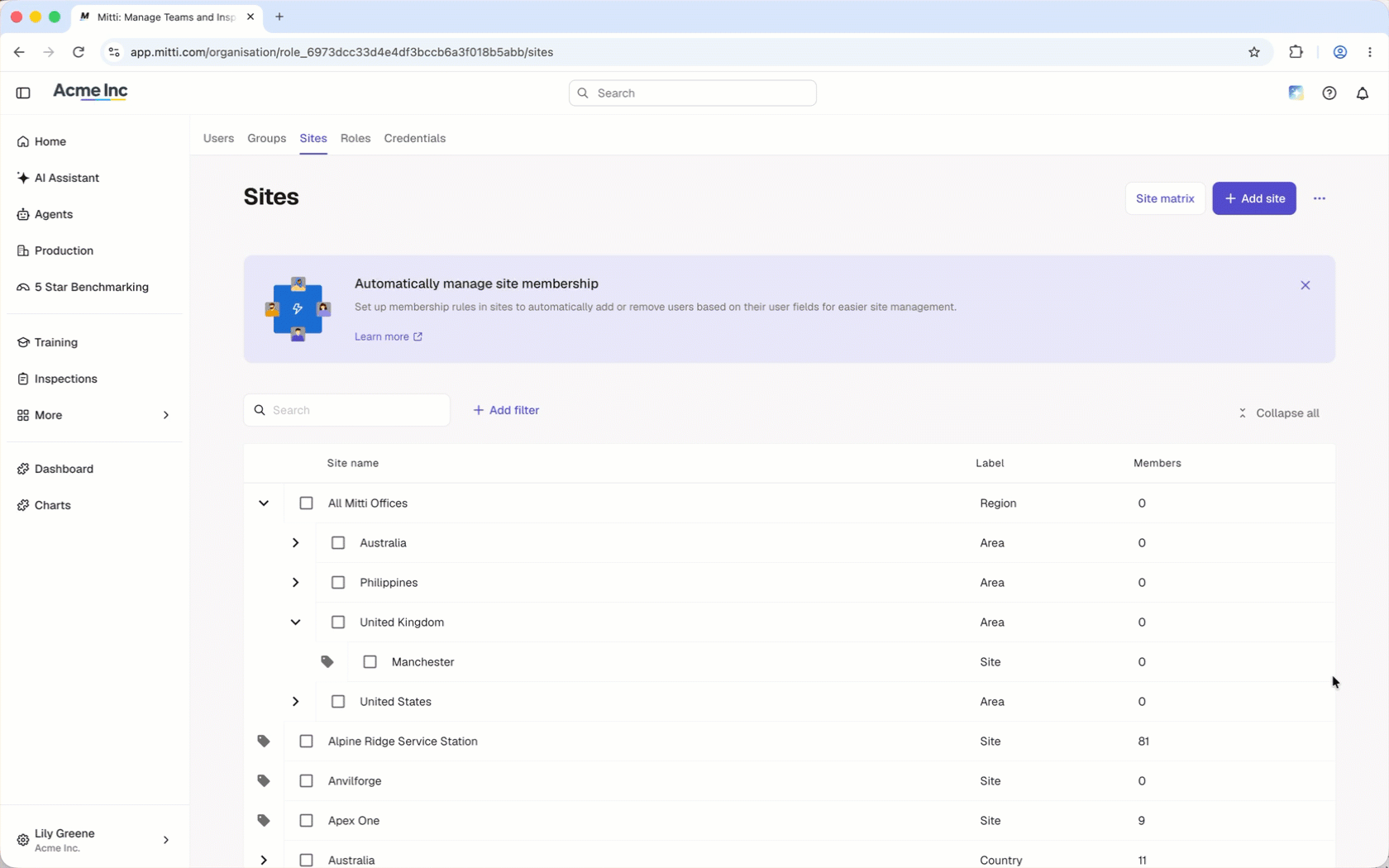Check the All Mitti Offices checkbox
1389x868 pixels.
click(307, 503)
